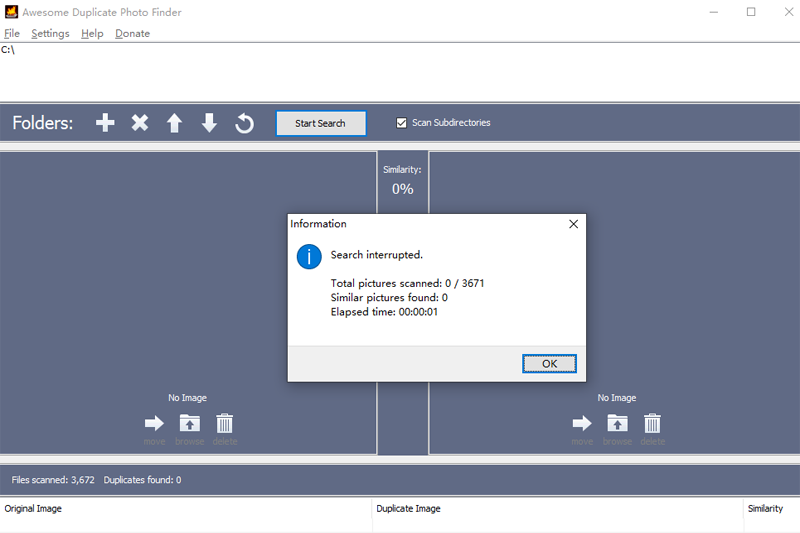Click the left panel move arrow icon
800x533 pixels.
pyautogui.click(x=154, y=423)
